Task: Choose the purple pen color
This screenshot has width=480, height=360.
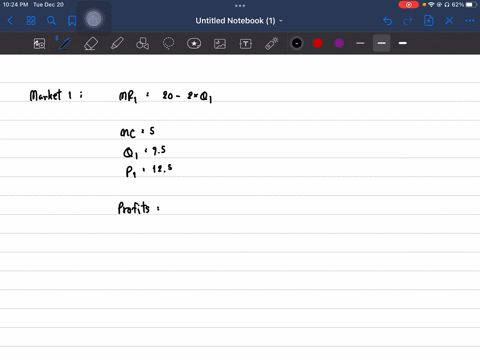Action: click(339, 43)
